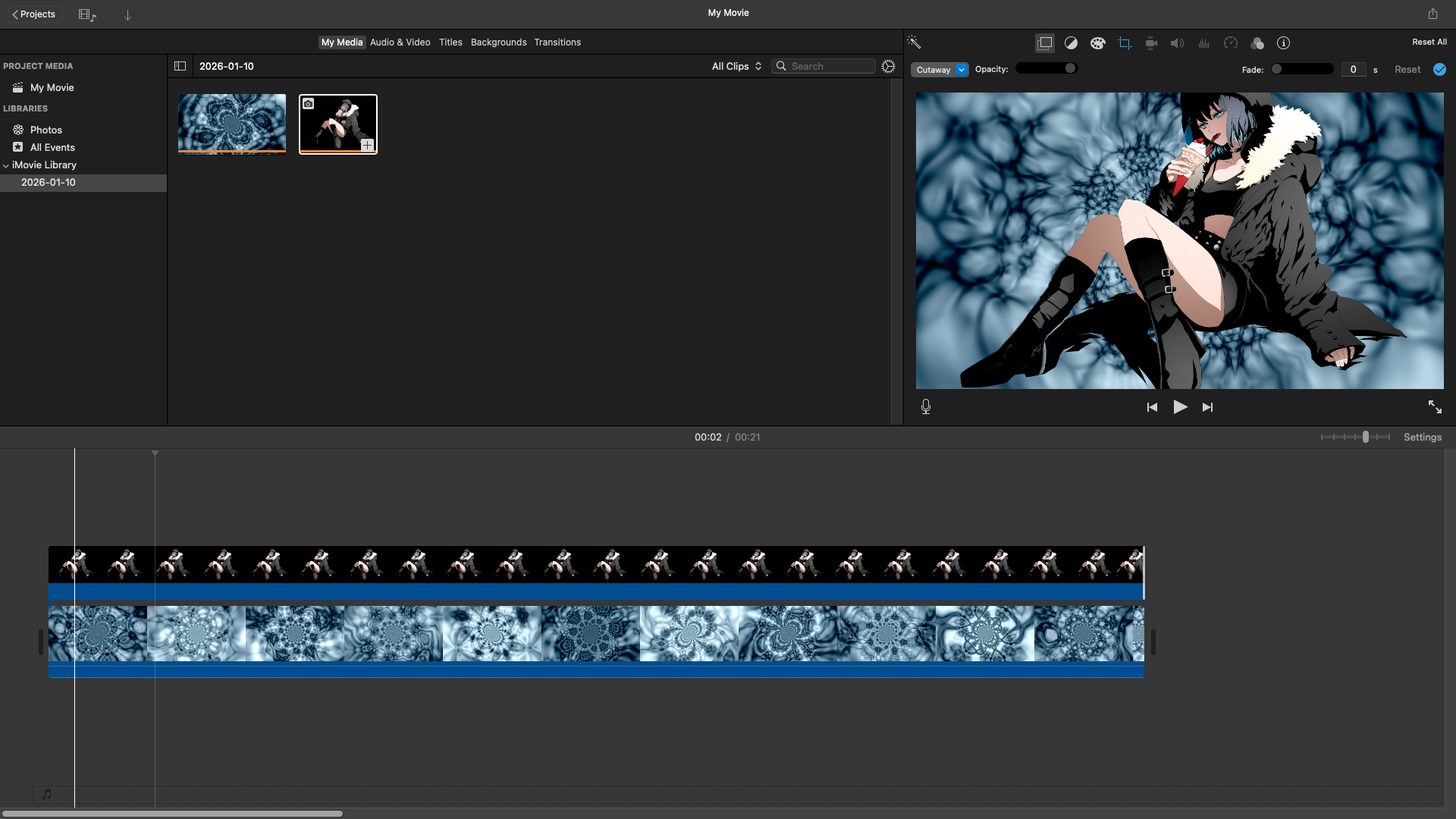Apply overlay changes with blue checkmark
The image size is (1456, 819).
[x=1439, y=69]
